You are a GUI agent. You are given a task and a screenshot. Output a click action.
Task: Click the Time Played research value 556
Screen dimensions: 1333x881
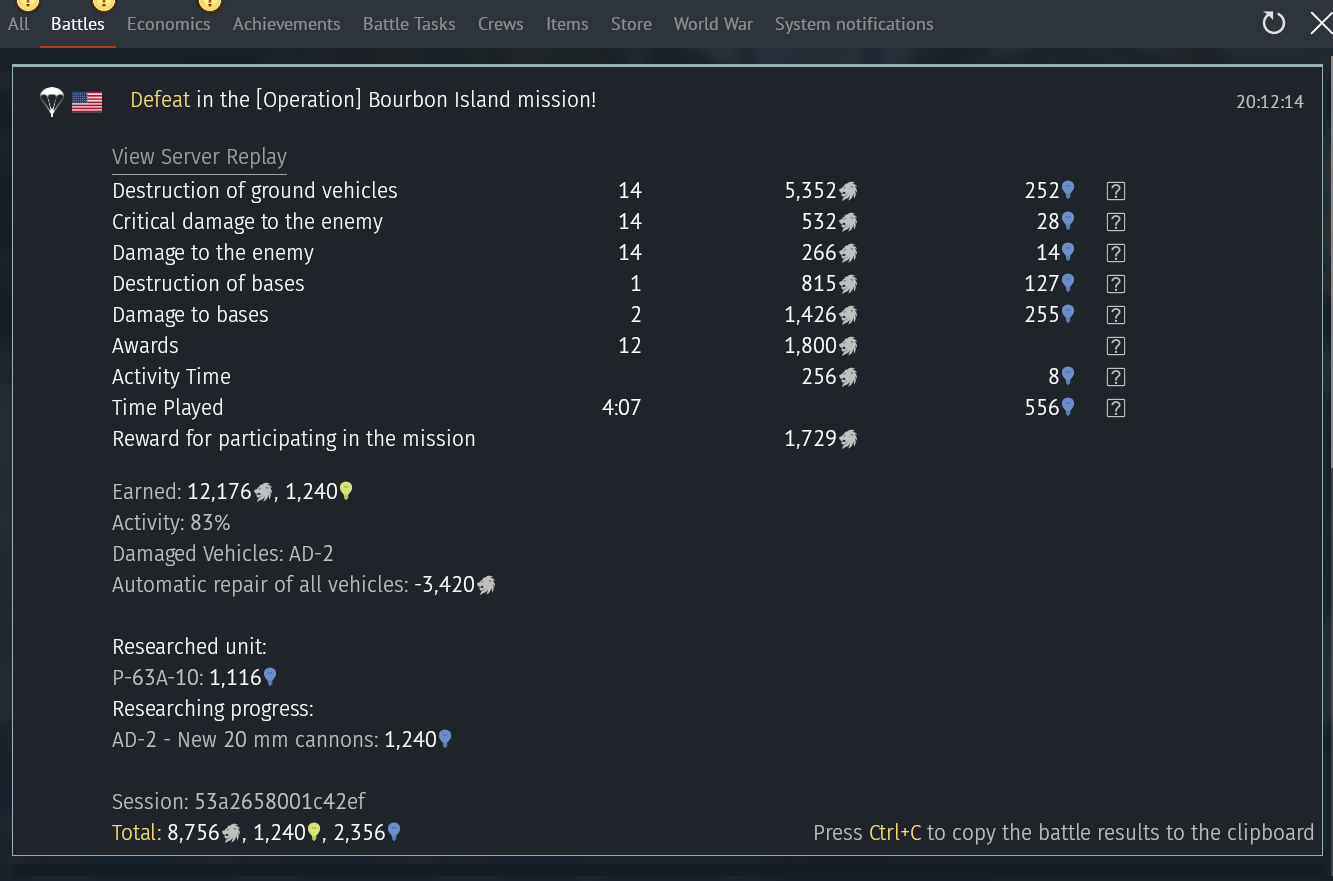[1042, 408]
